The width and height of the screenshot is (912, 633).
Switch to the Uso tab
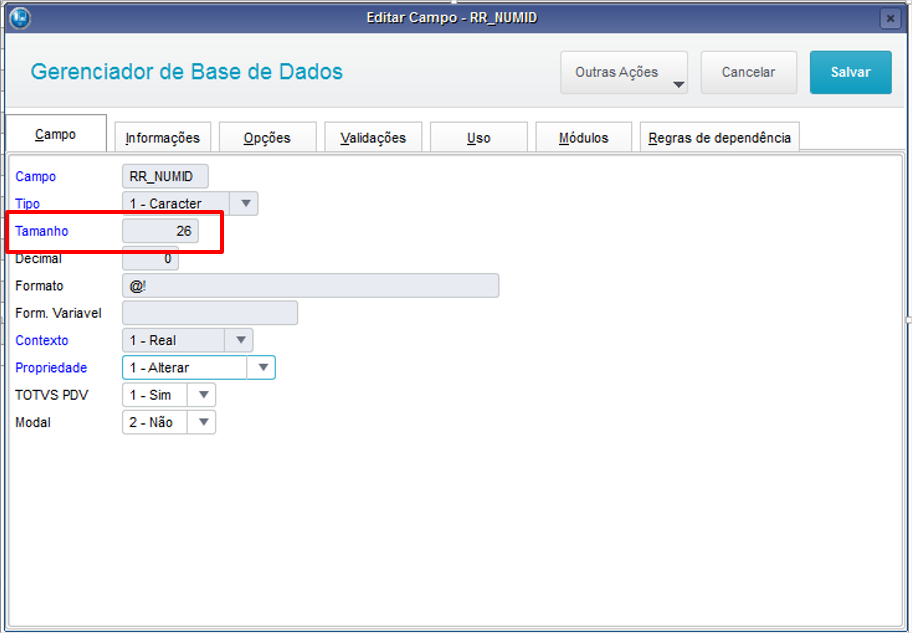(x=479, y=138)
